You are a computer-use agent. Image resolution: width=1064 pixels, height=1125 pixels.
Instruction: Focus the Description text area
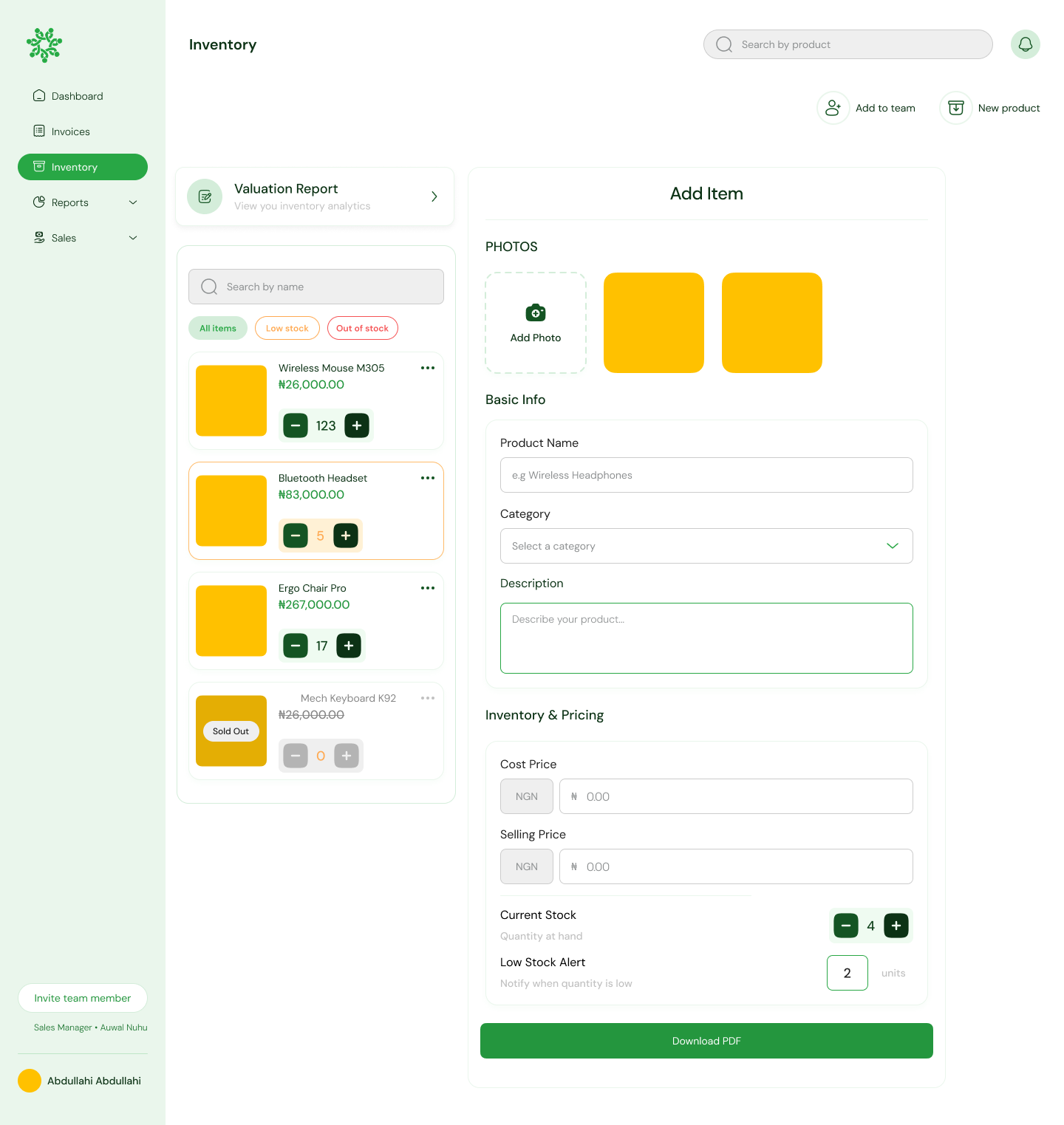(706, 638)
